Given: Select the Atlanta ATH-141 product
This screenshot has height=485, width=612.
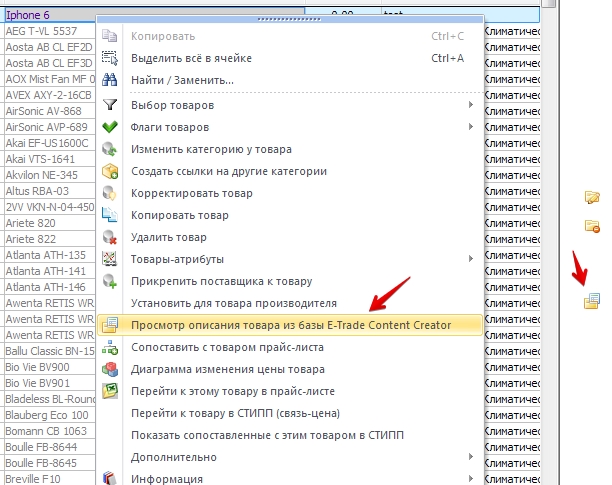Looking at the screenshot, I should coord(50,271).
